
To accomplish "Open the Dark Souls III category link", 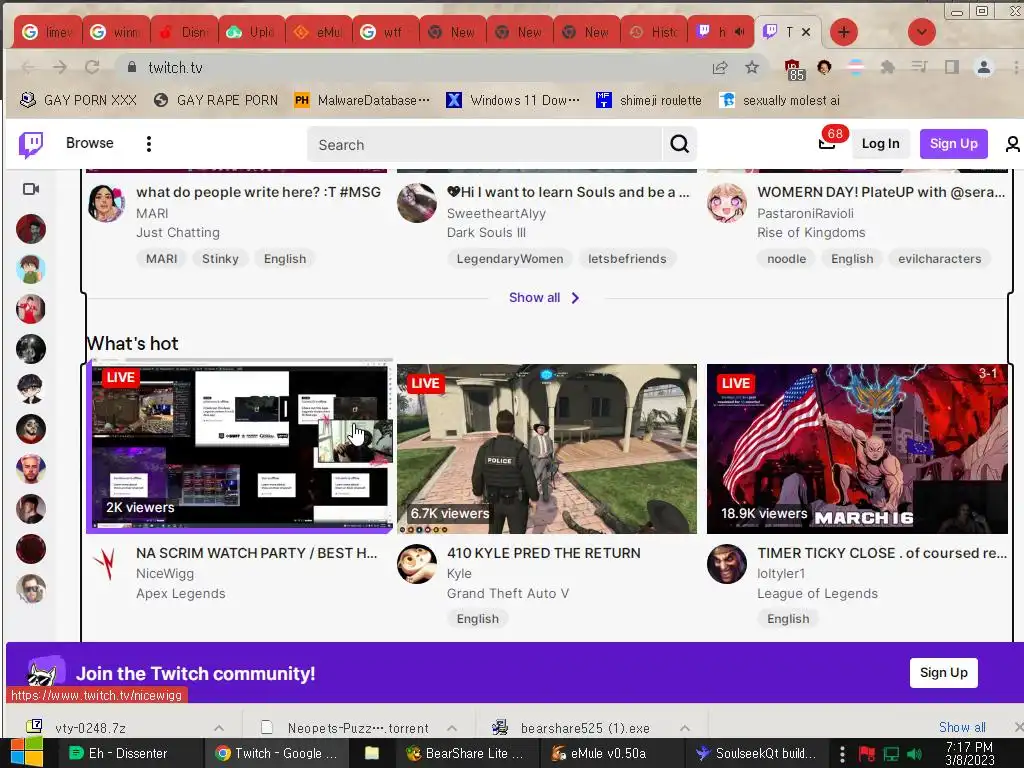I will pyautogui.click(x=486, y=232).
